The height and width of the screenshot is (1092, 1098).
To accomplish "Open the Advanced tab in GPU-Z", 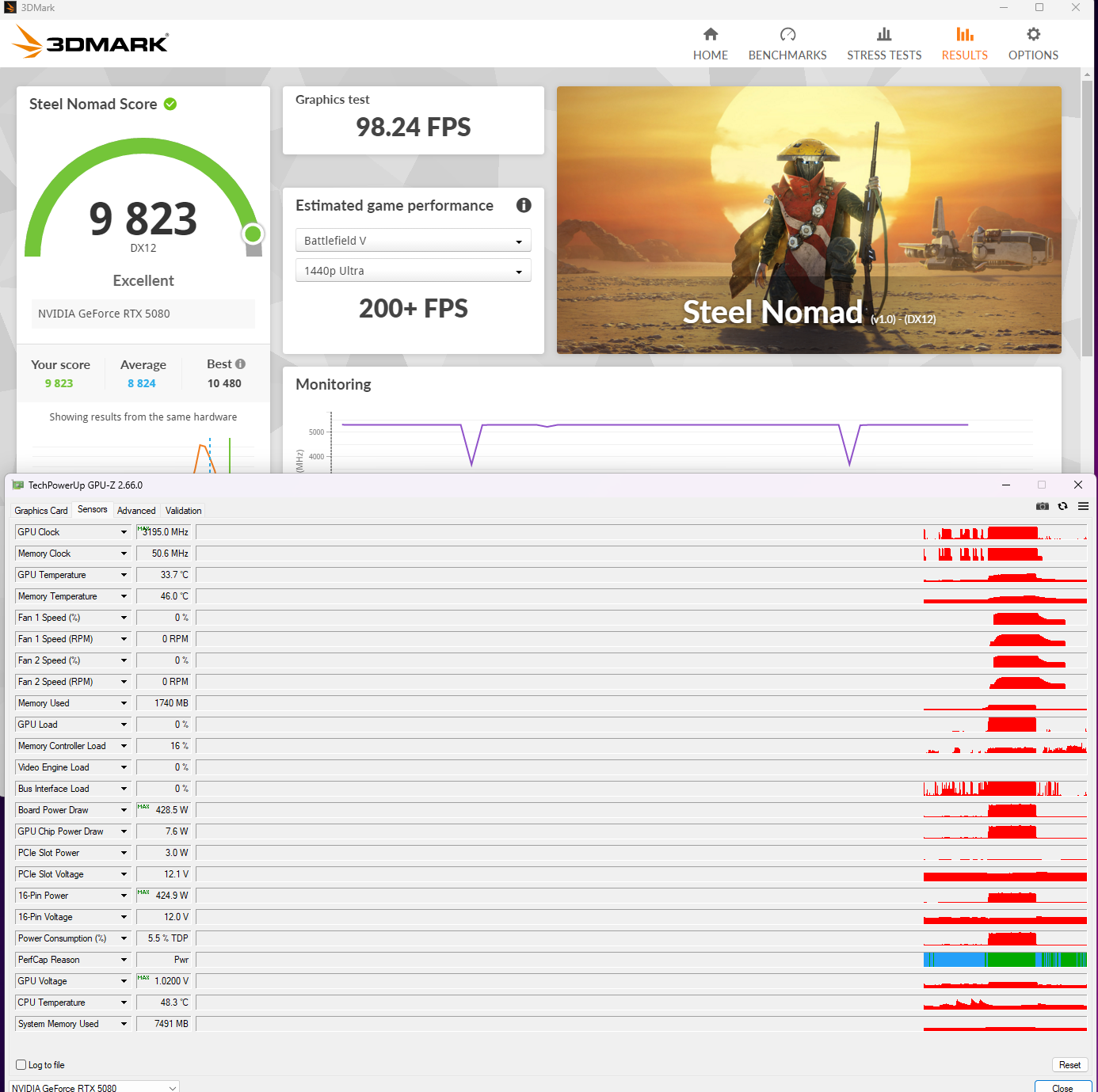I will [x=136, y=511].
